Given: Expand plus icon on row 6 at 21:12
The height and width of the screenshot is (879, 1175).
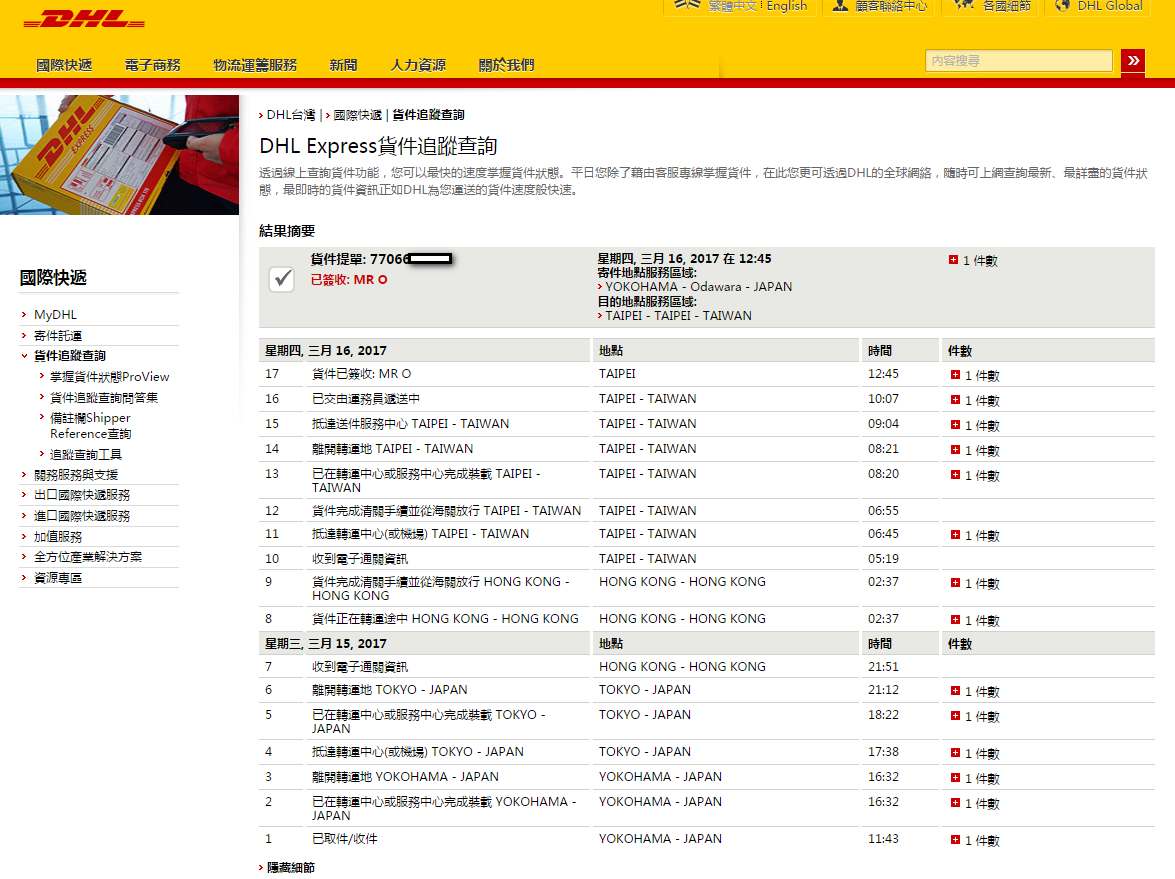Looking at the screenshot, I should 955,691.
